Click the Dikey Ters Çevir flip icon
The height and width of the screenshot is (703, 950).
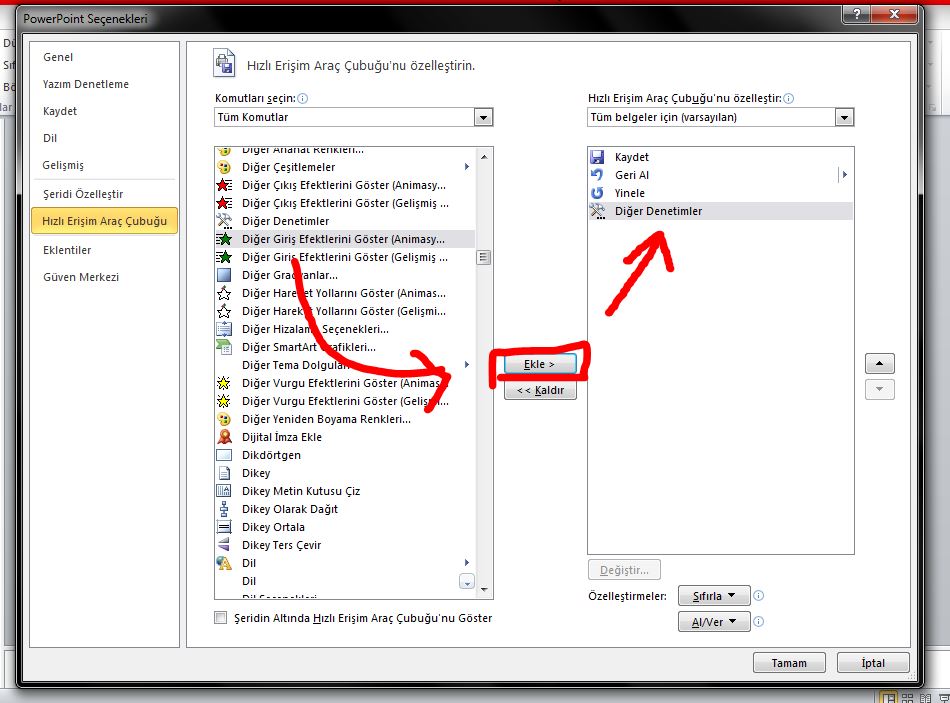point(224,545)
